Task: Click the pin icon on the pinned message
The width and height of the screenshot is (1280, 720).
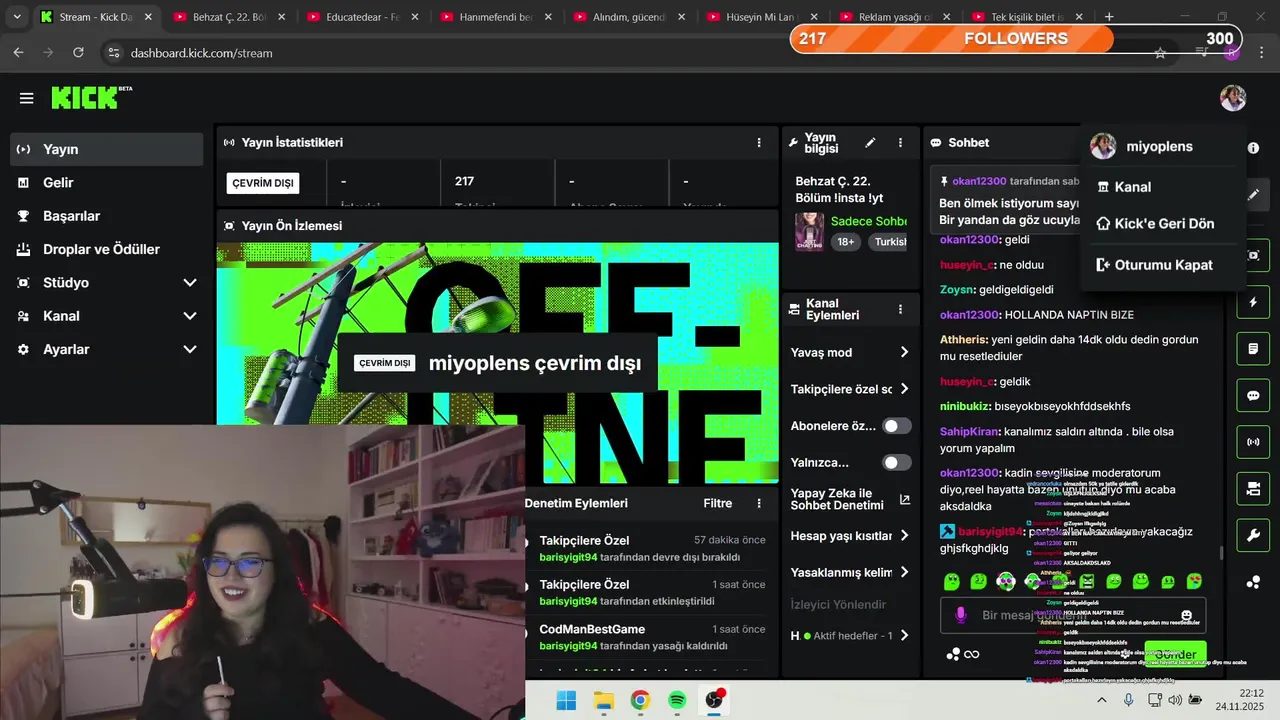Action: tap(943, 181)
